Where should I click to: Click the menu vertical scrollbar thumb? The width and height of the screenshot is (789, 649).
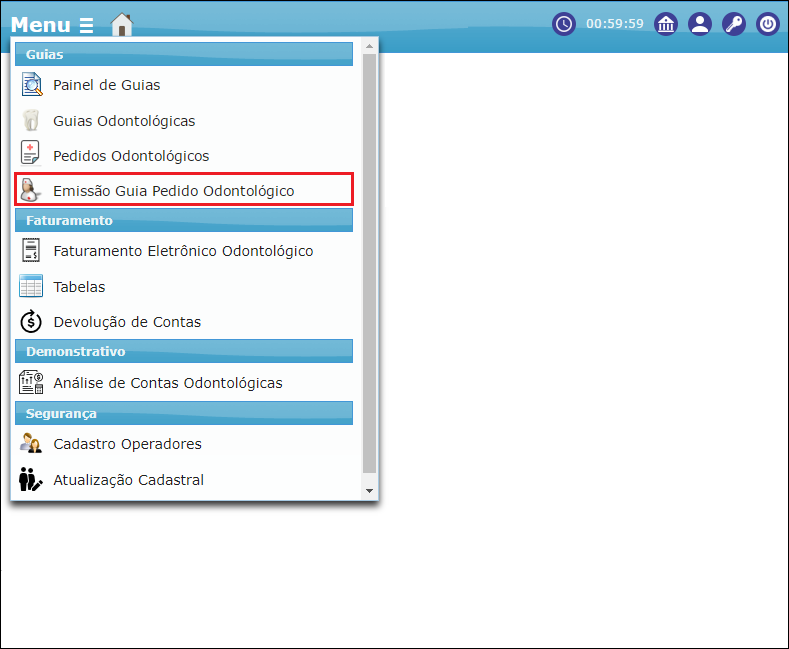click(x=369, y=263)
